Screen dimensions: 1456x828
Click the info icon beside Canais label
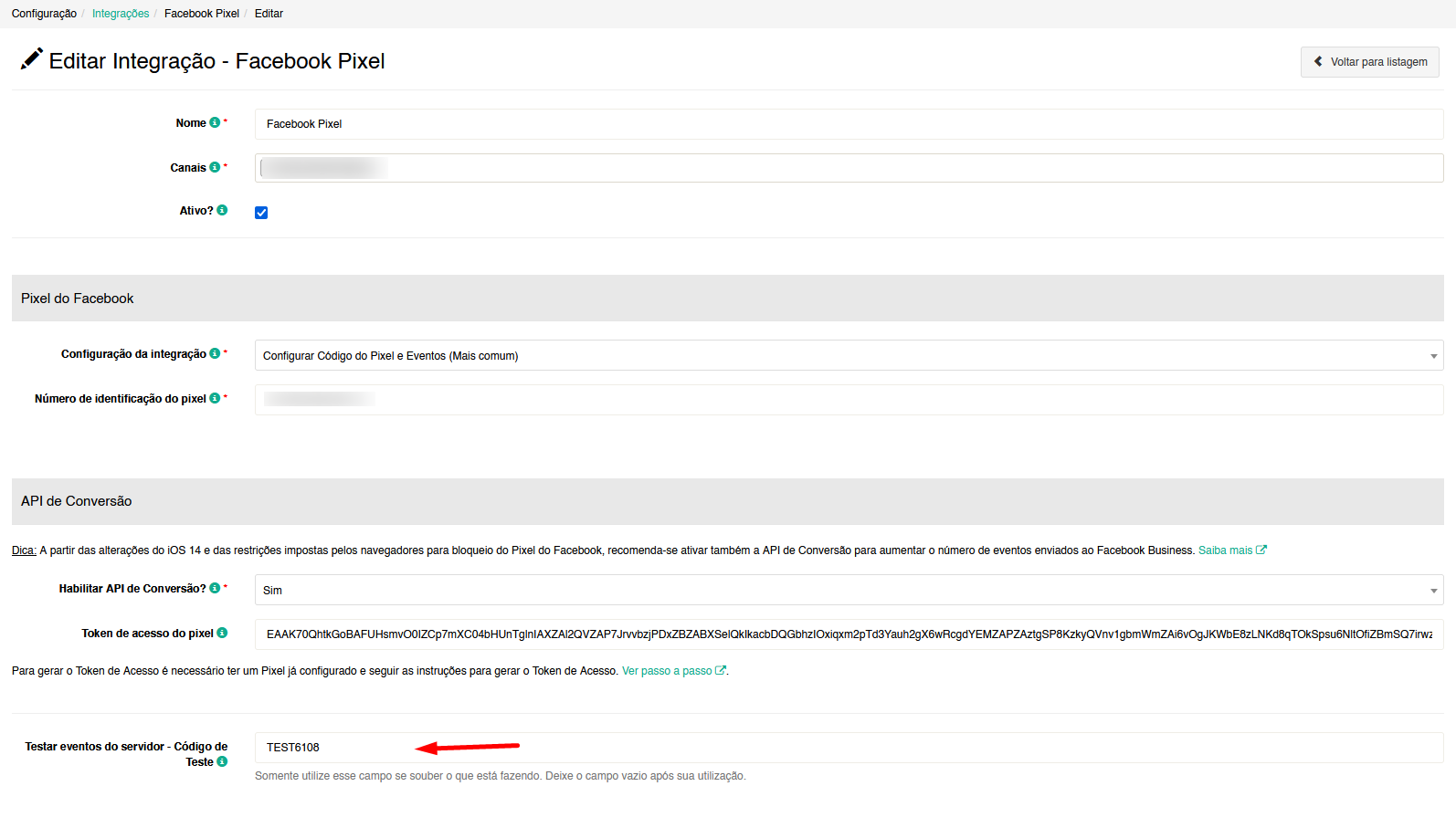tap(215, 167)
